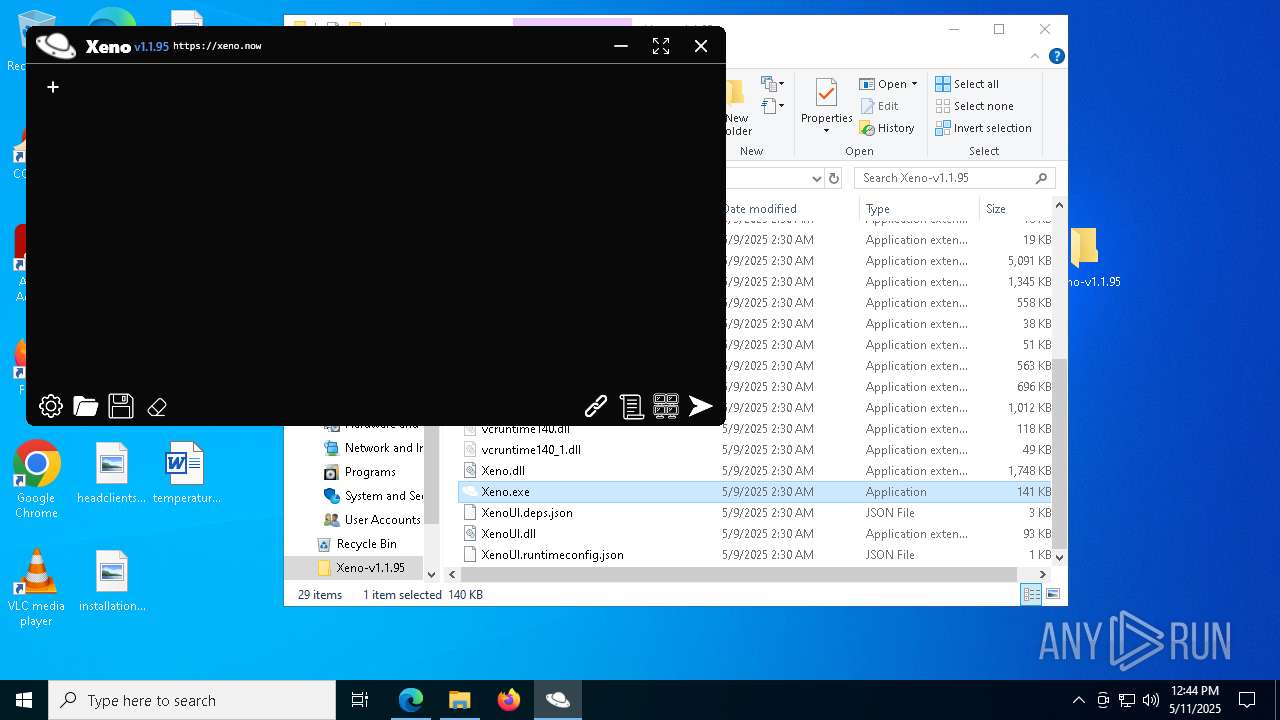Show hidden tray icons chevron
This screenshot has height=720, width=1280.
(1078, 700)
